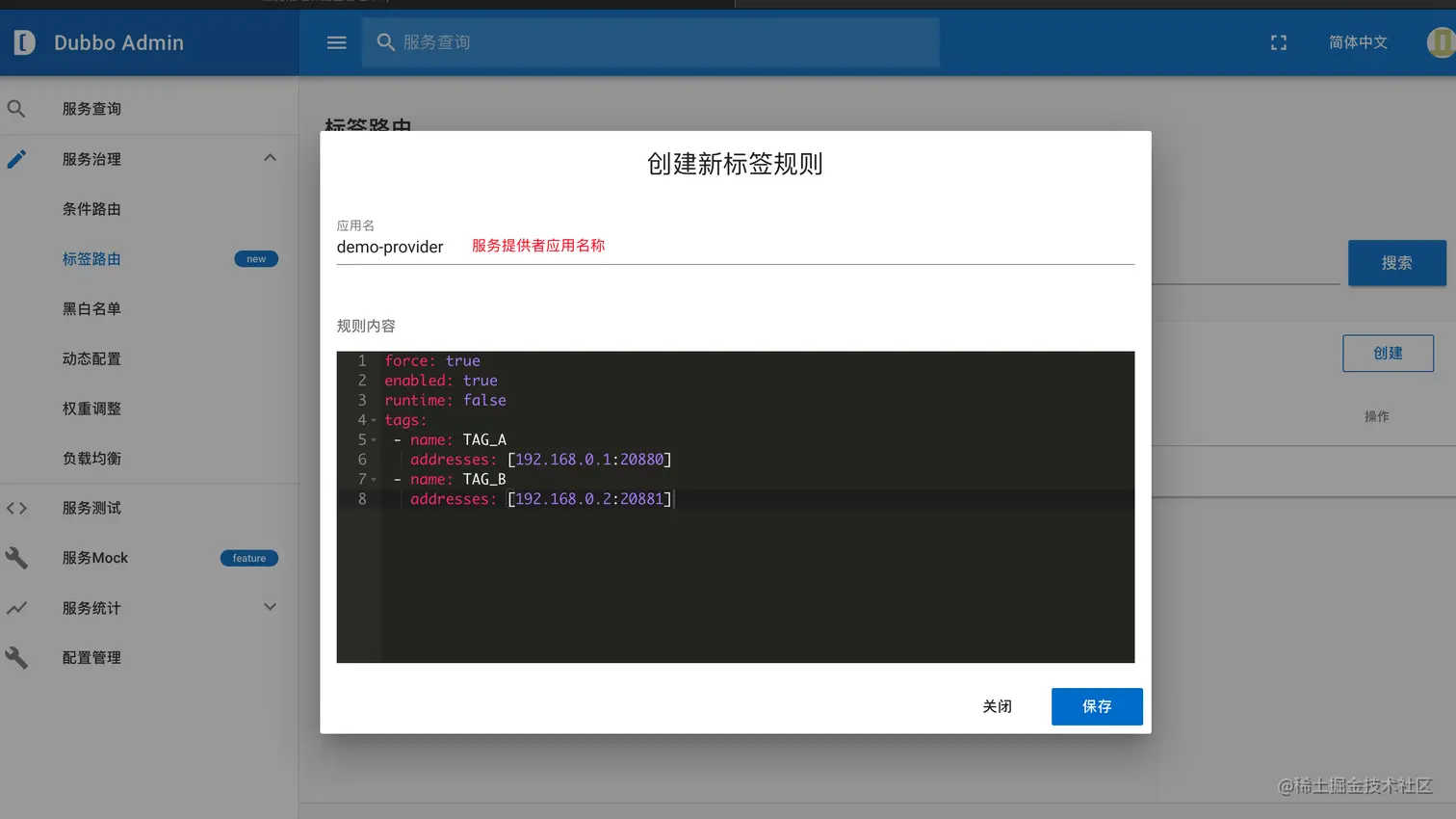Click the search icon beside 服务查询 in the sidebar

[x=16, y=109]
